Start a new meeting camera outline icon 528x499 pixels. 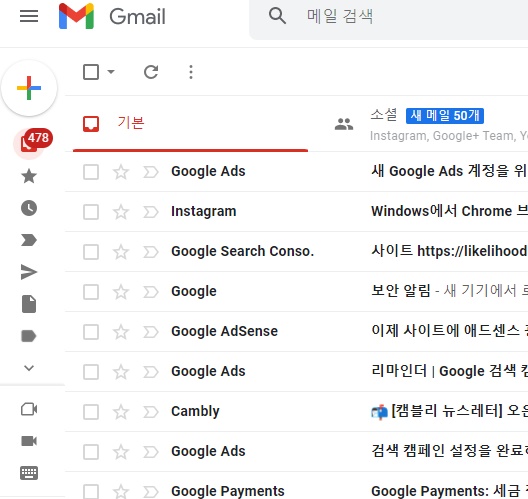tap(29, 409)
